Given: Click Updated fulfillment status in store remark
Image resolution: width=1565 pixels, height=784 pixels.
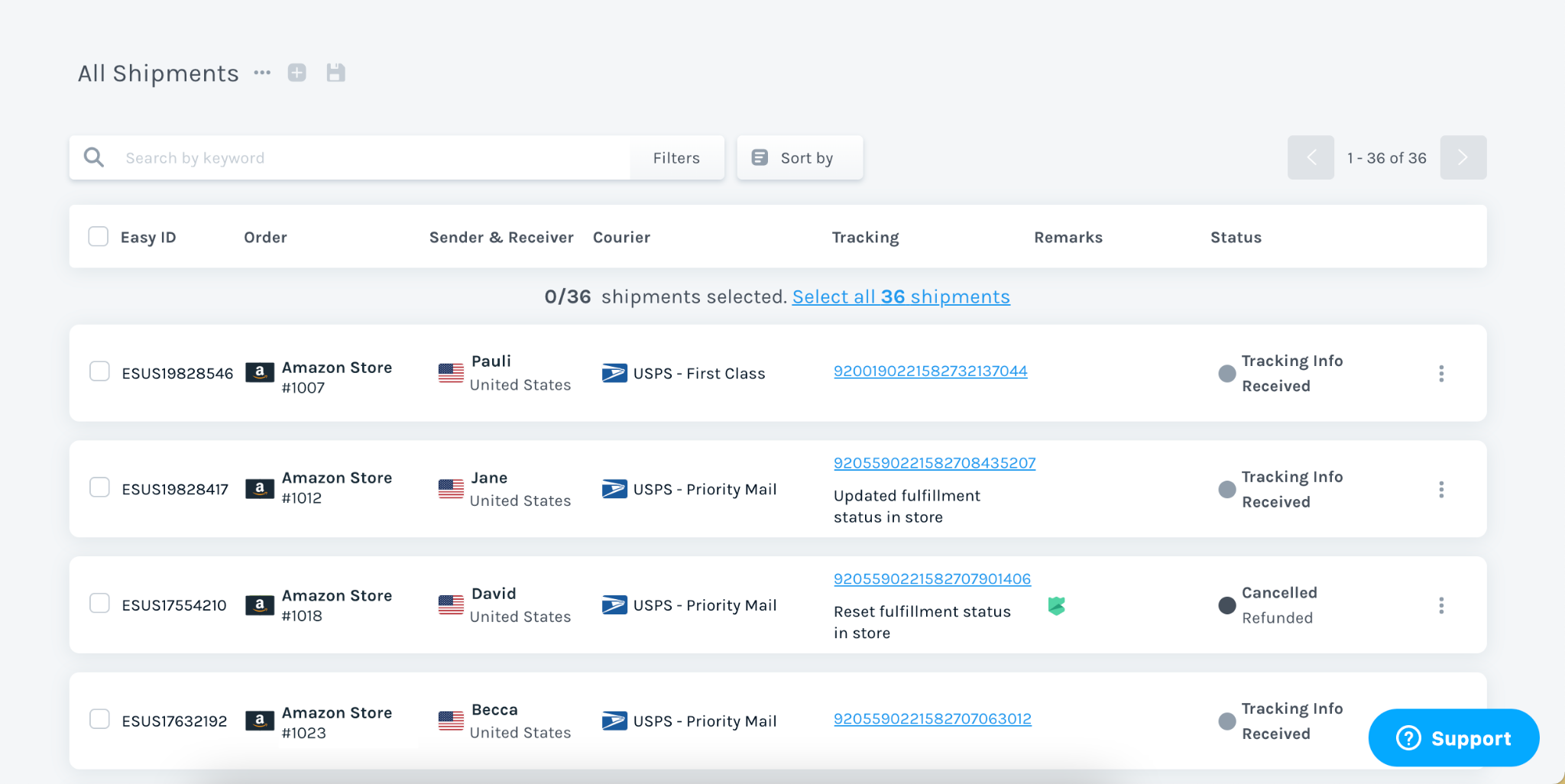Looking at the screenshot, I should pyautogui.click(x=907, y=506).
